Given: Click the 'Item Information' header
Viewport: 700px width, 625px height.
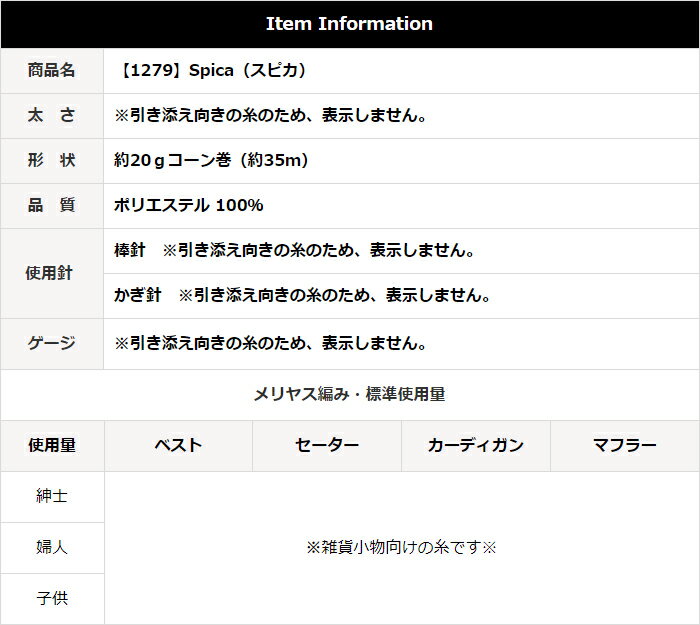Looking at the screenshot, I should (x=350, y=24).
